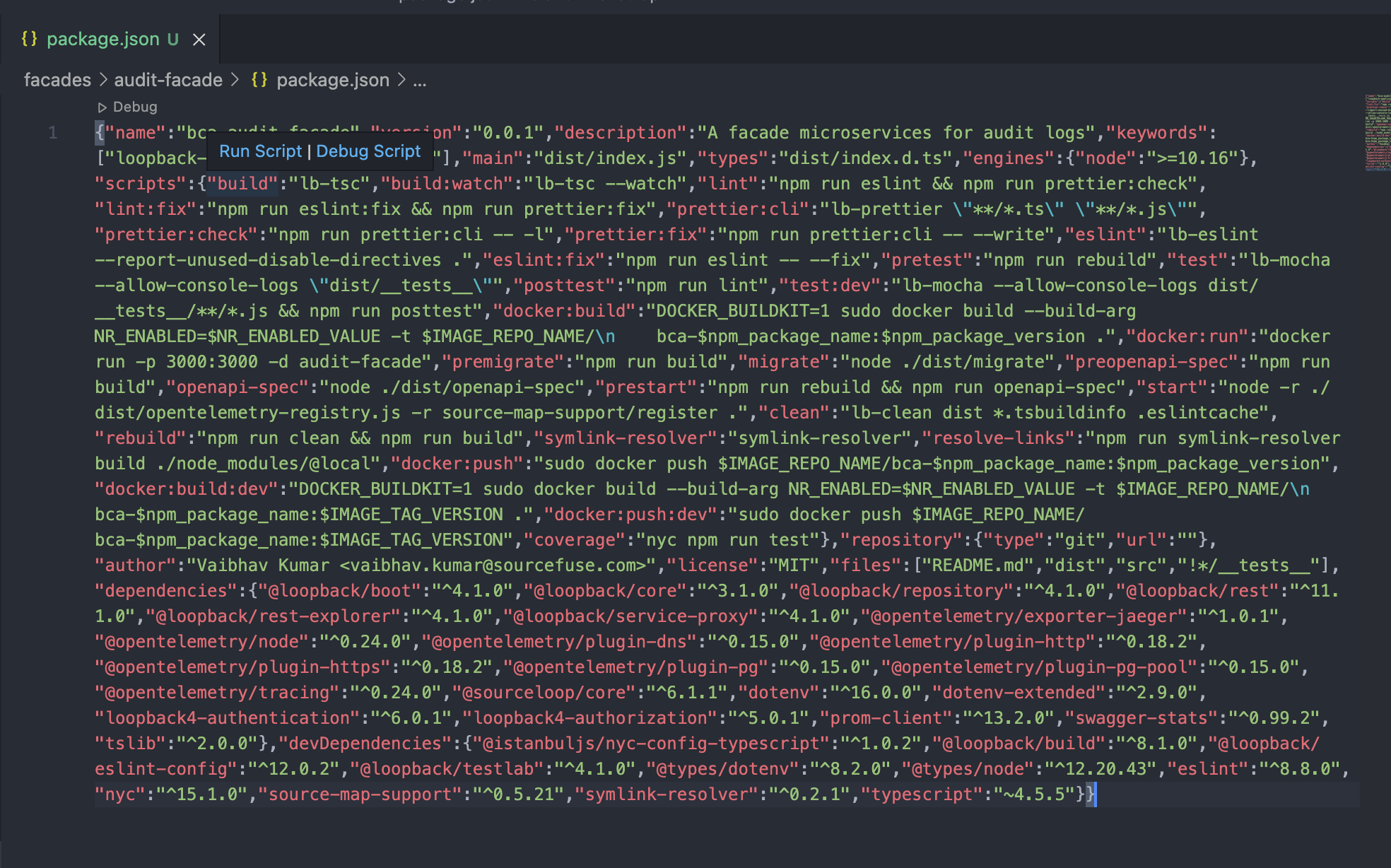1391x868 pixels.
Task: Click the "dependencies" key in the JSON
Action: click(x=163, y=590)
